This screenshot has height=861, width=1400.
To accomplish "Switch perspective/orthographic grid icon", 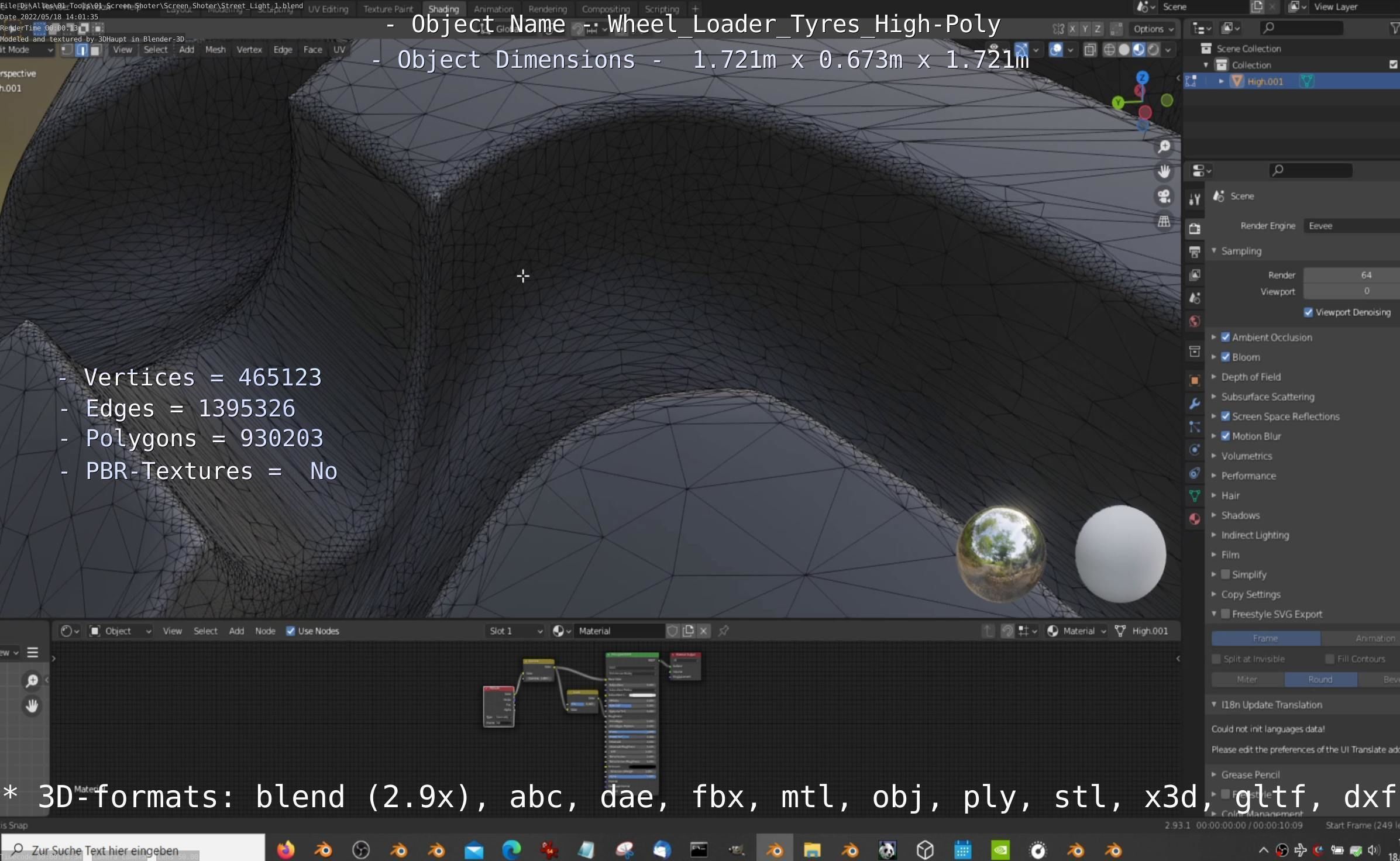I will [1164, 222].
